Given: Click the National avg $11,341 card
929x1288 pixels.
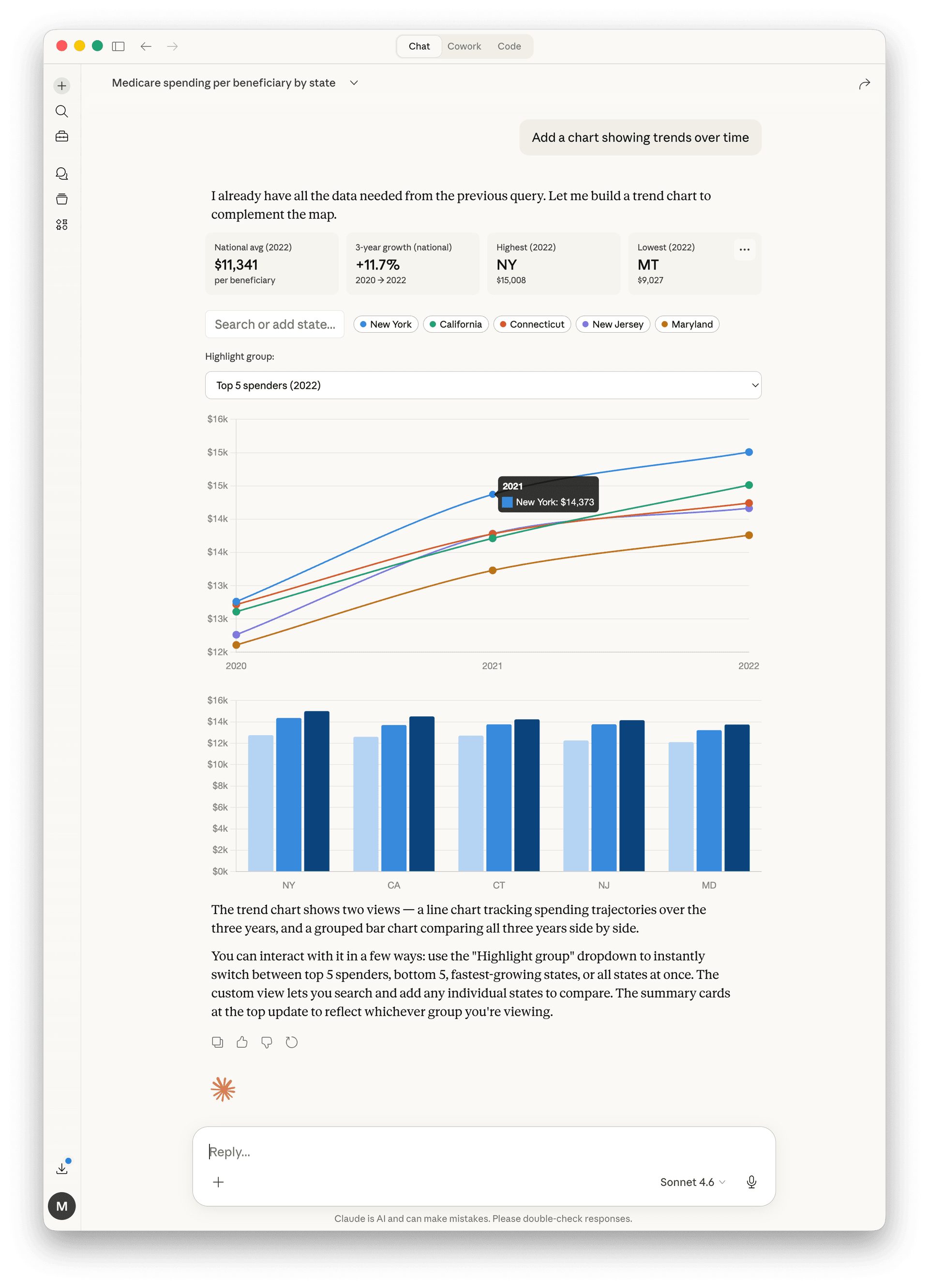Looking at the screenshot, I should (271, 264).
